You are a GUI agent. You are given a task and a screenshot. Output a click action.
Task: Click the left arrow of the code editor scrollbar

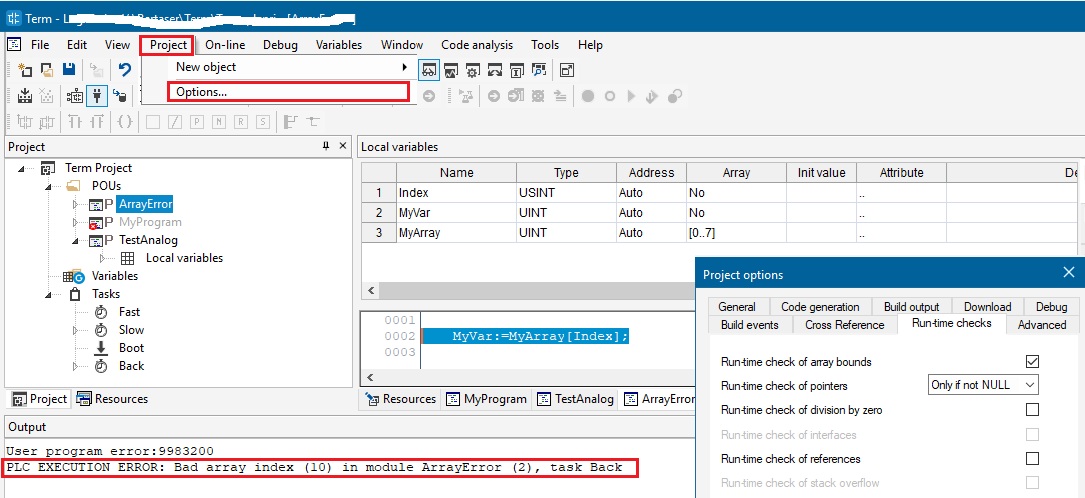point(370,378)
